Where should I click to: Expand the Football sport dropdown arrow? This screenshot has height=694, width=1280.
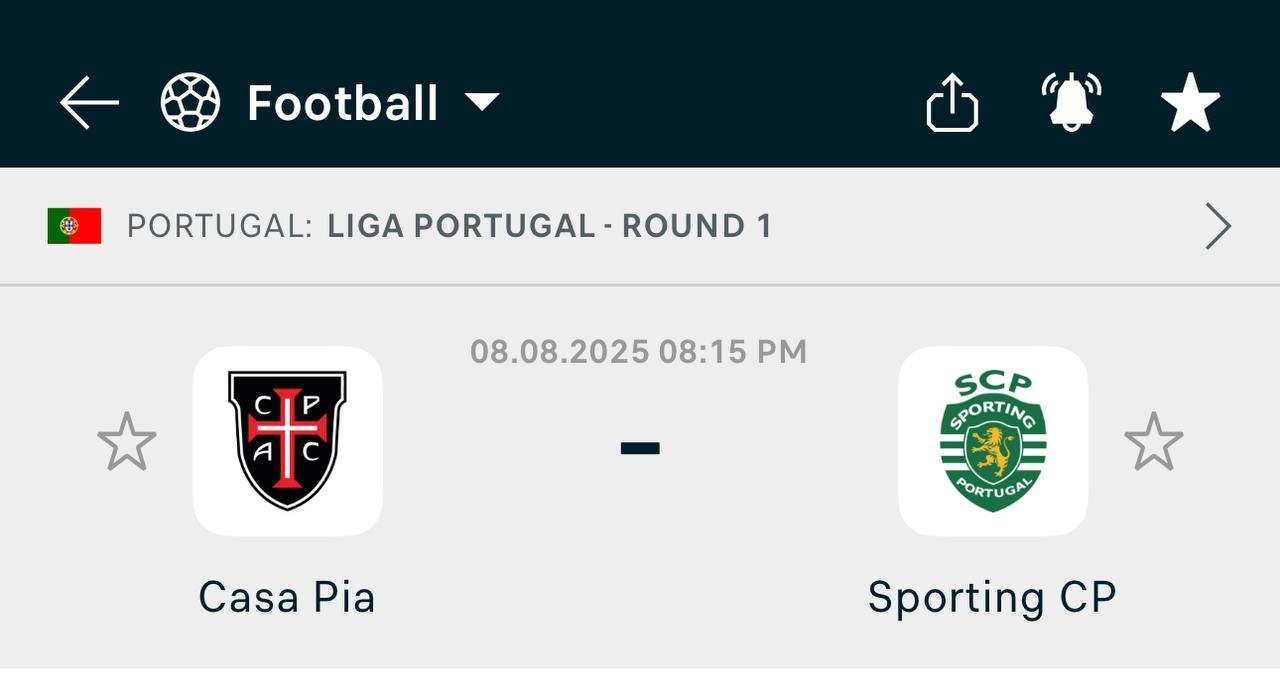[x=483, y=102]
